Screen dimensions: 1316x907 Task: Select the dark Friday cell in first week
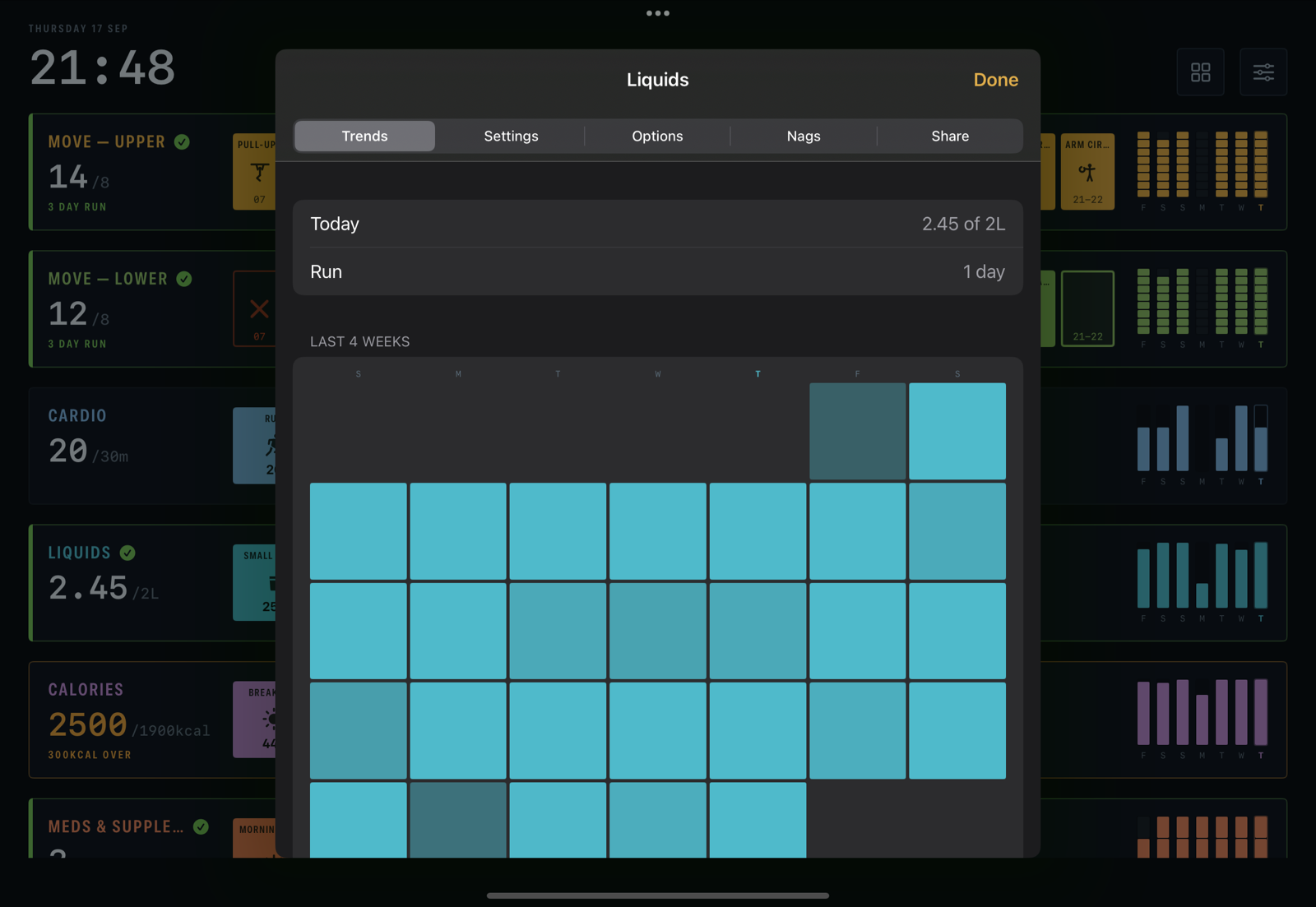coord(857,431)
